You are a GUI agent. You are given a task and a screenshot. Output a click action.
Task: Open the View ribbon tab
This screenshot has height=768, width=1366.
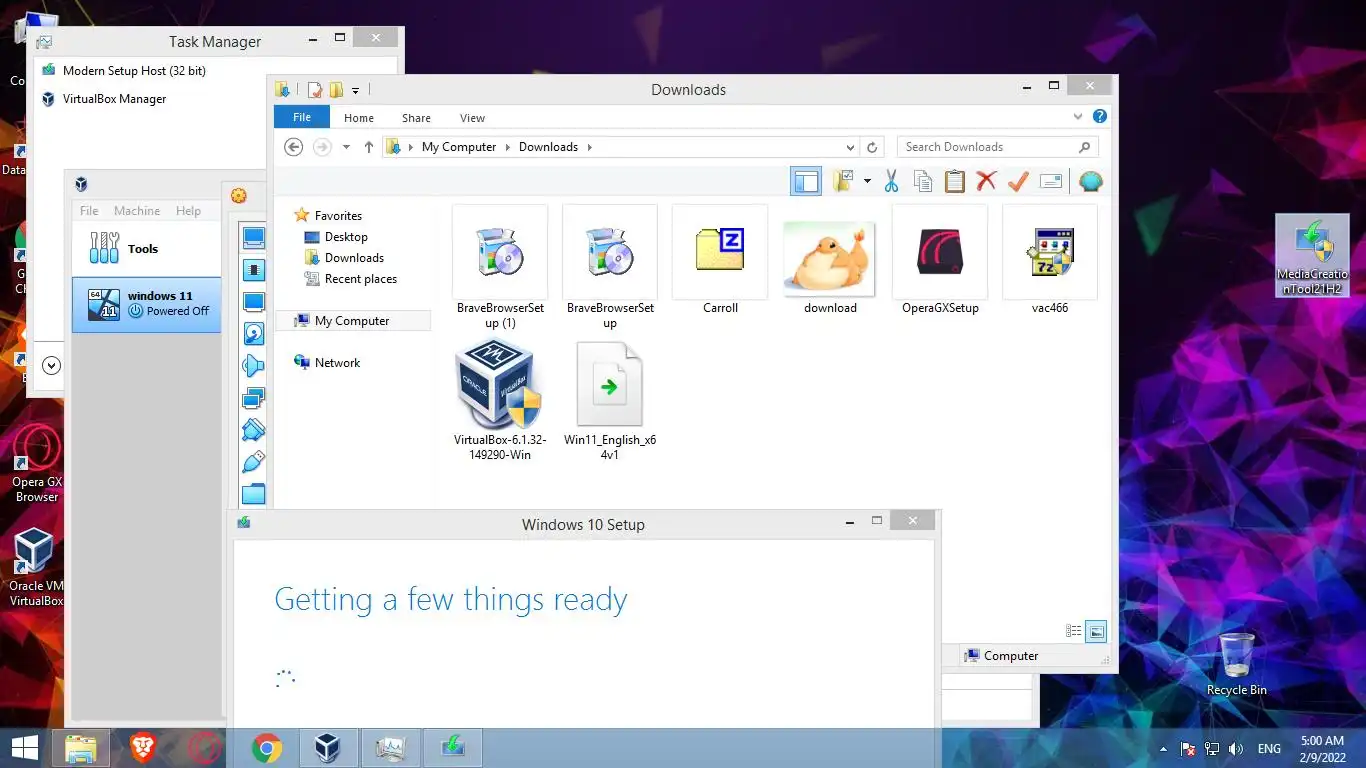(472, 118)
